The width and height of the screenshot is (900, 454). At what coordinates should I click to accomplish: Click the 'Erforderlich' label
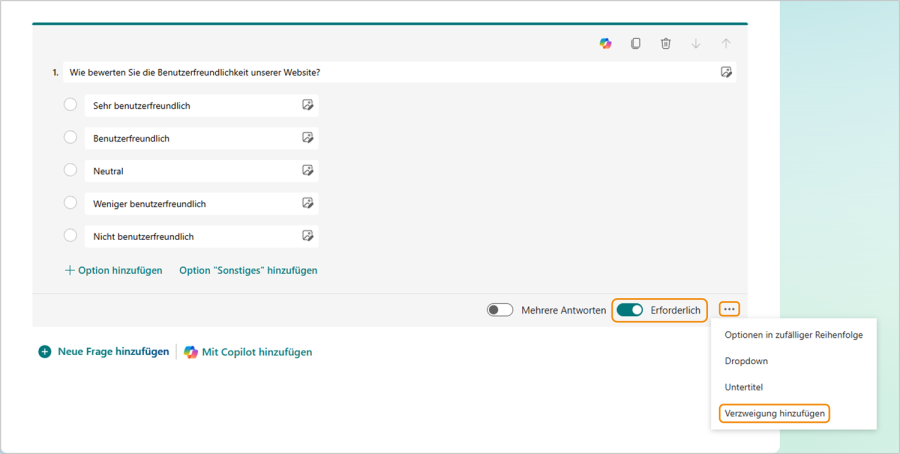point(675,311)
